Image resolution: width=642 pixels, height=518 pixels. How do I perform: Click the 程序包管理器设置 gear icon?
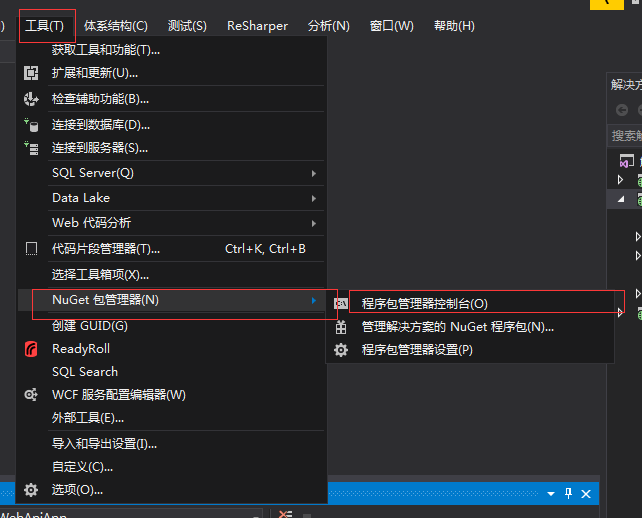coord(341,350)
